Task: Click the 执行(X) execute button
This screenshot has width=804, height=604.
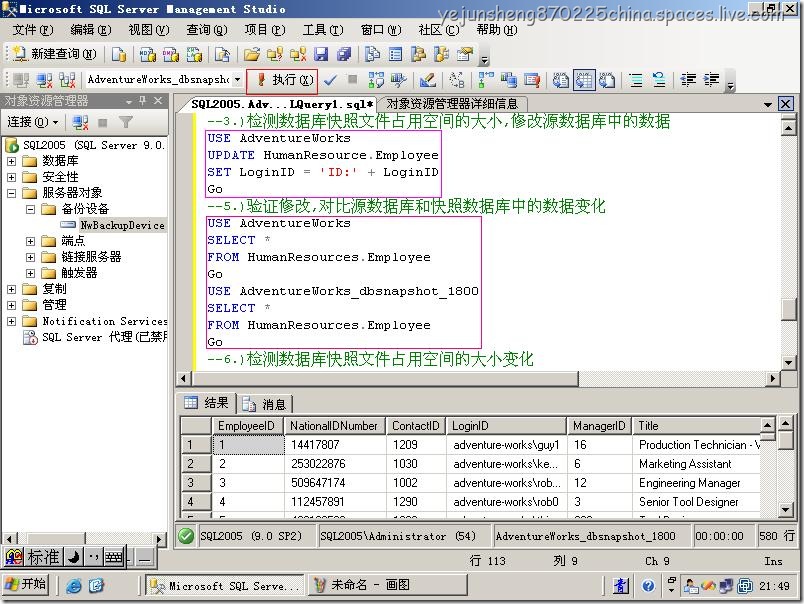Action: (282, 80)
